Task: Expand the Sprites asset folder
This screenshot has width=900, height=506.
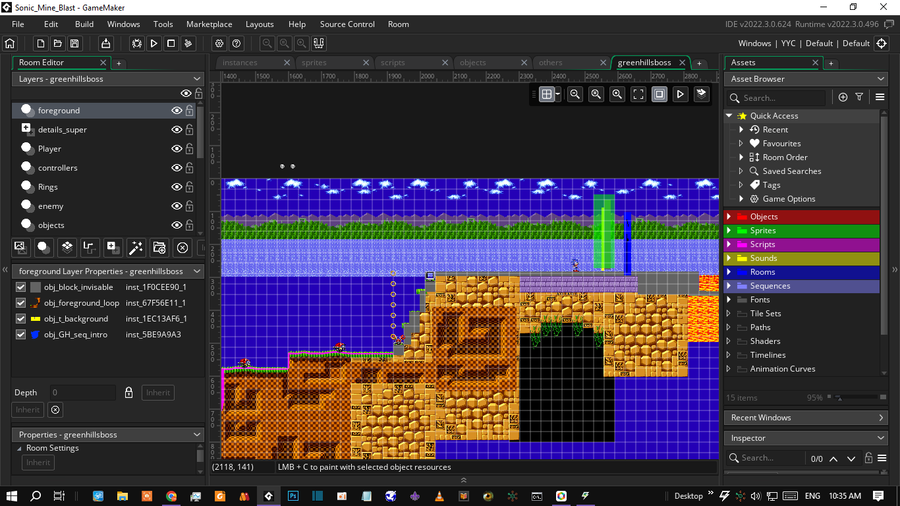Action: coord(729,231)
